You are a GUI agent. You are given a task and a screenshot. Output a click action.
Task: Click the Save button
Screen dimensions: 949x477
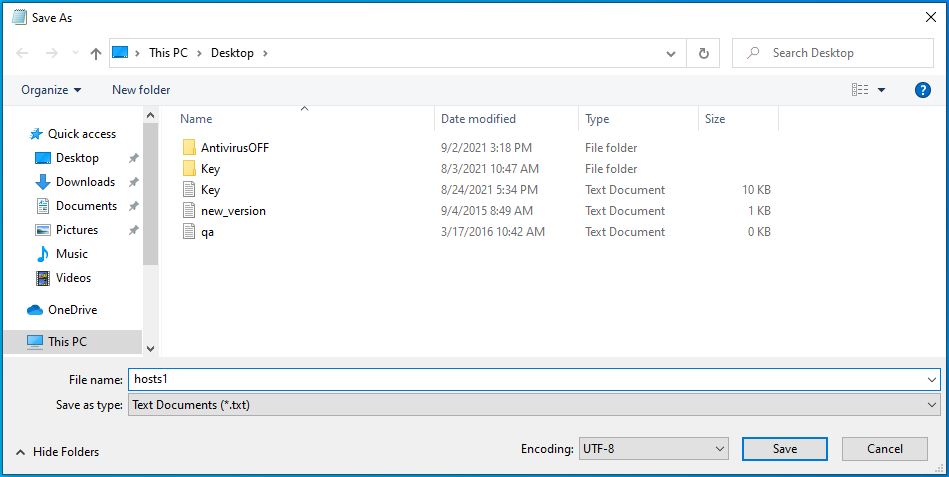click(x=785, y=449)
